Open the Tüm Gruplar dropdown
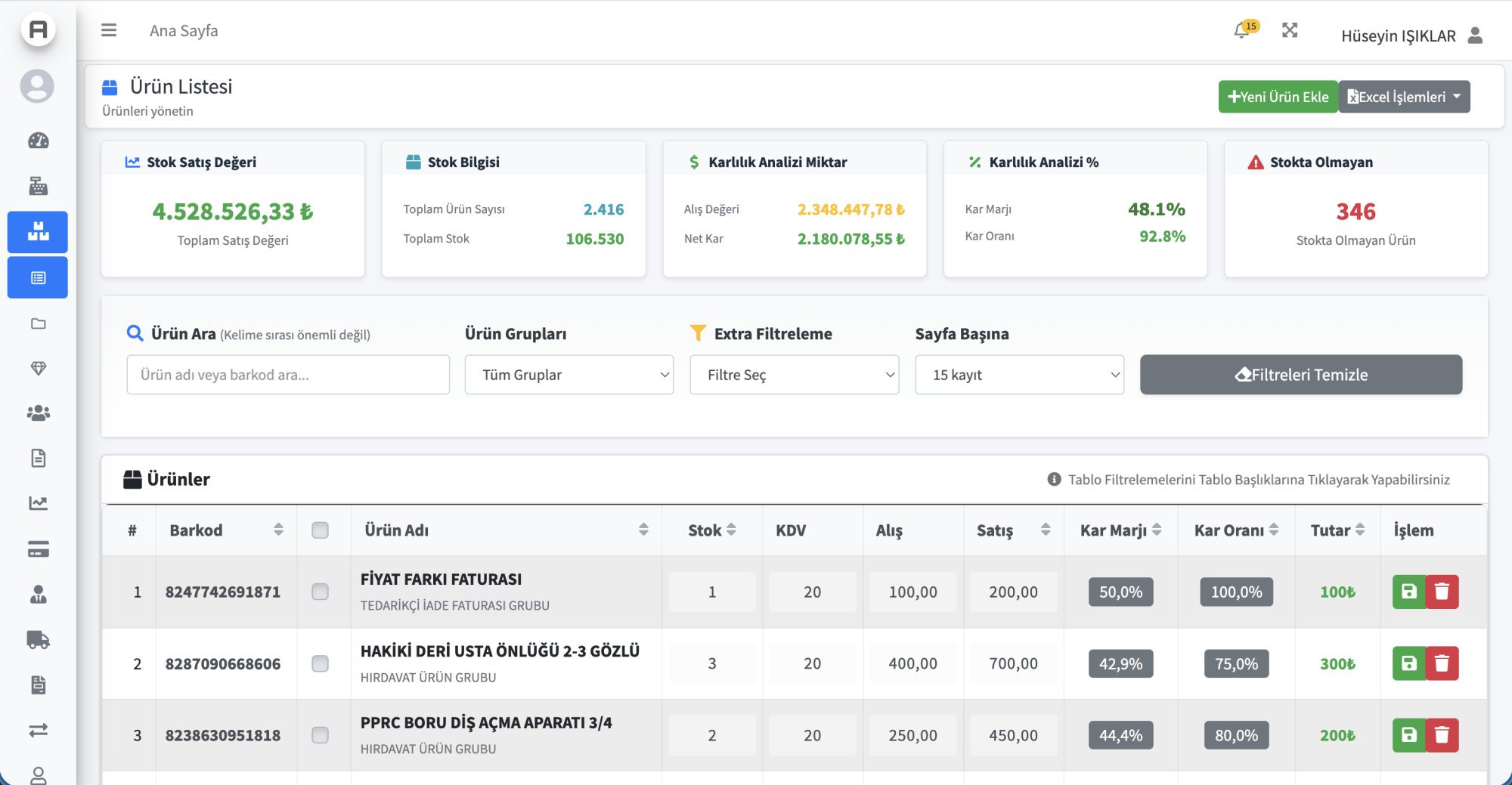 [569, 375]
